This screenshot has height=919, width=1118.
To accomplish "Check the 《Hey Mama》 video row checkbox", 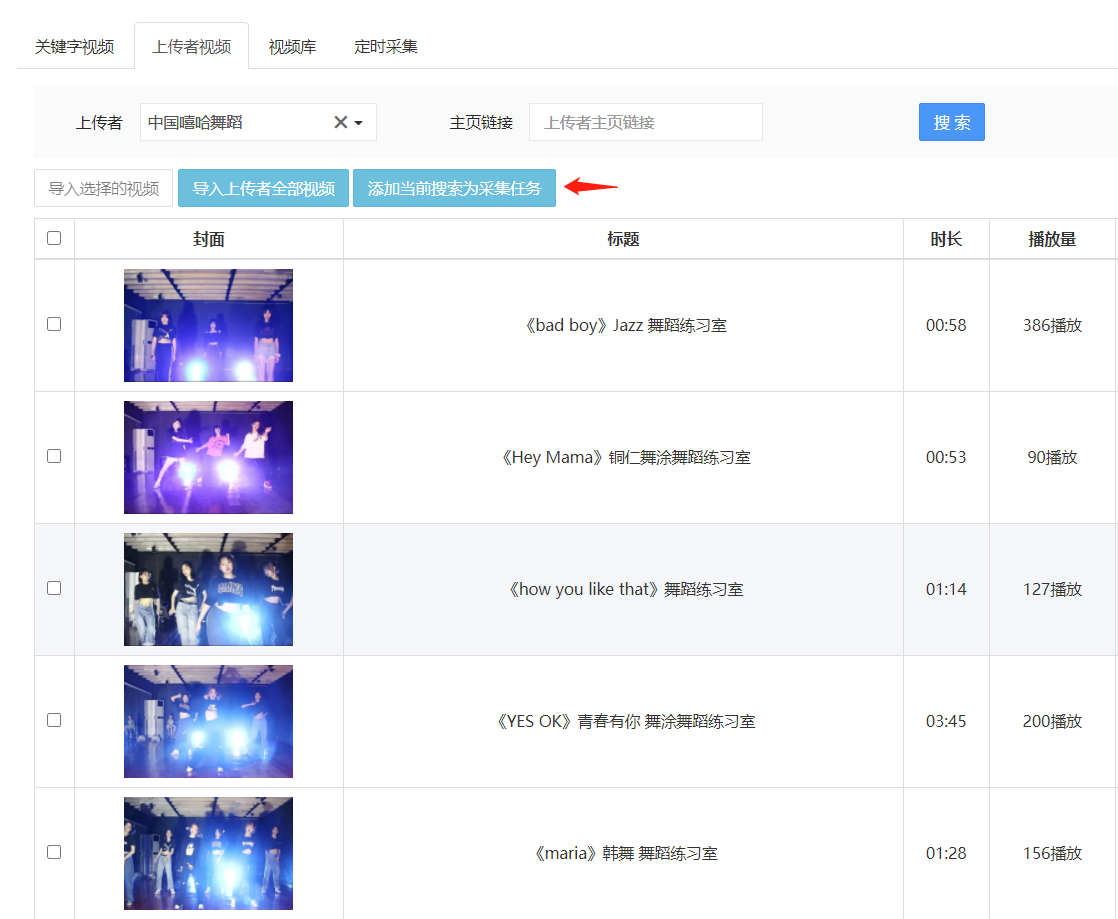I will [54, 456].
